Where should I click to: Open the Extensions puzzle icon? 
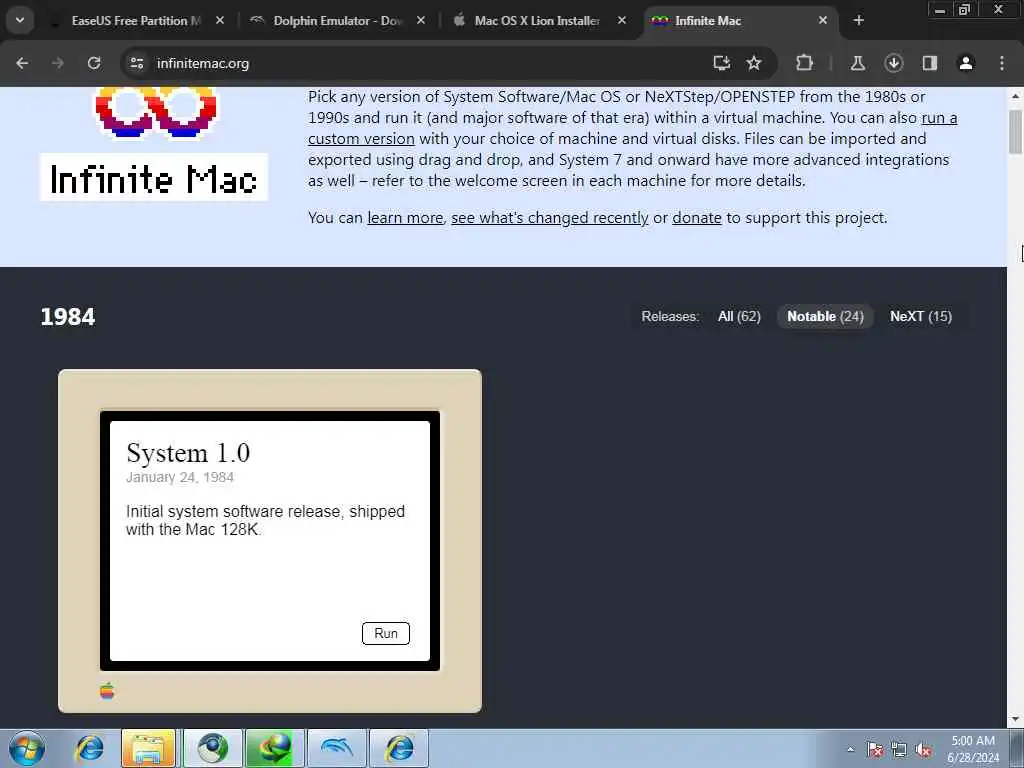point(805,63)
